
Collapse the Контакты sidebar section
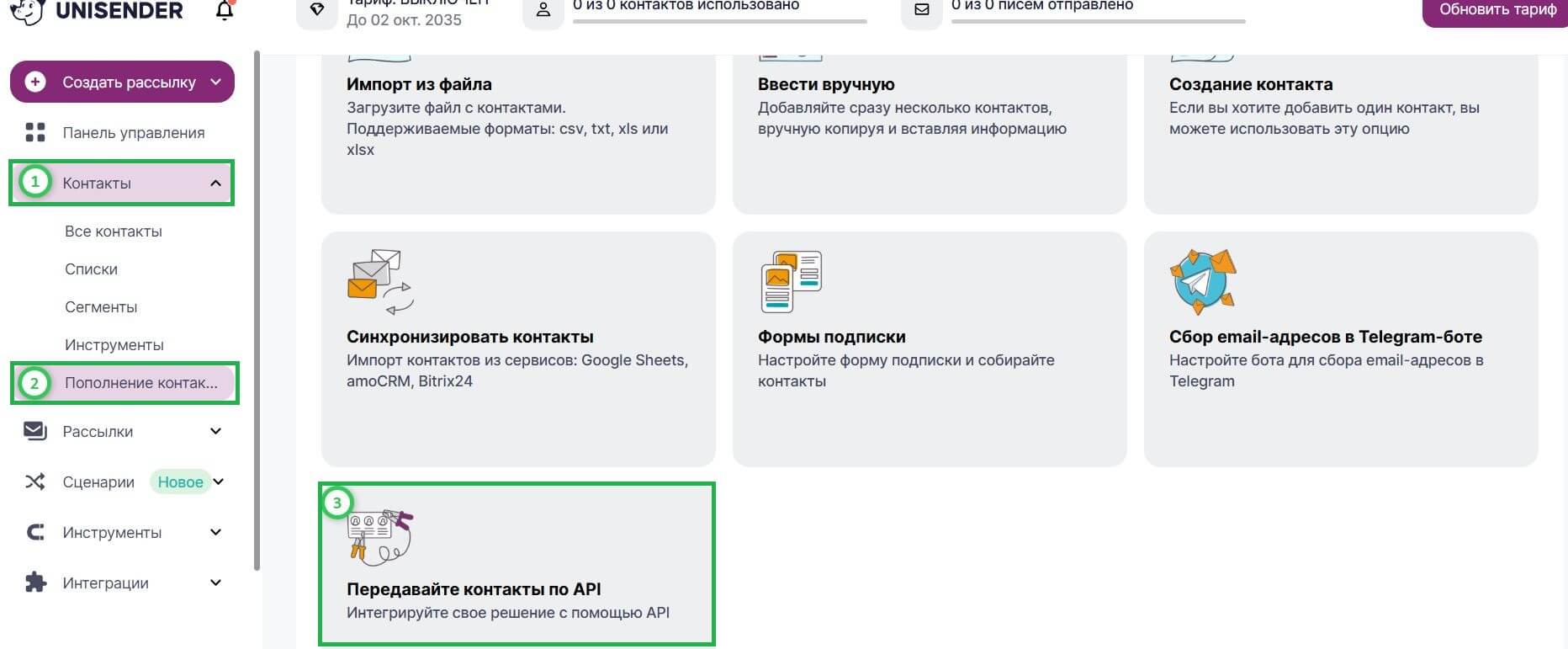[215, 183]
